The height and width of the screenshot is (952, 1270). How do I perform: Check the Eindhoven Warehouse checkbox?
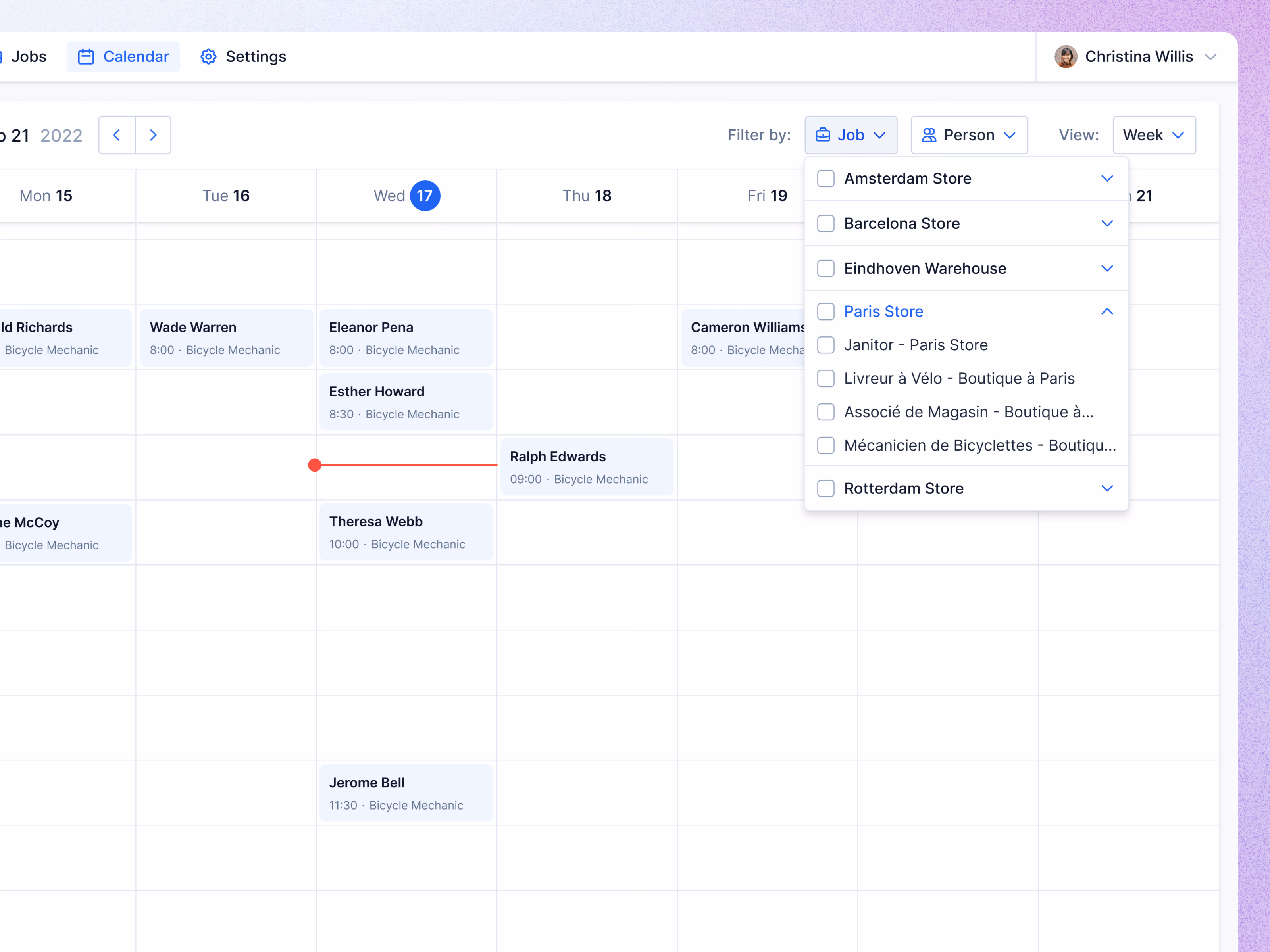(x=825, y=269)
